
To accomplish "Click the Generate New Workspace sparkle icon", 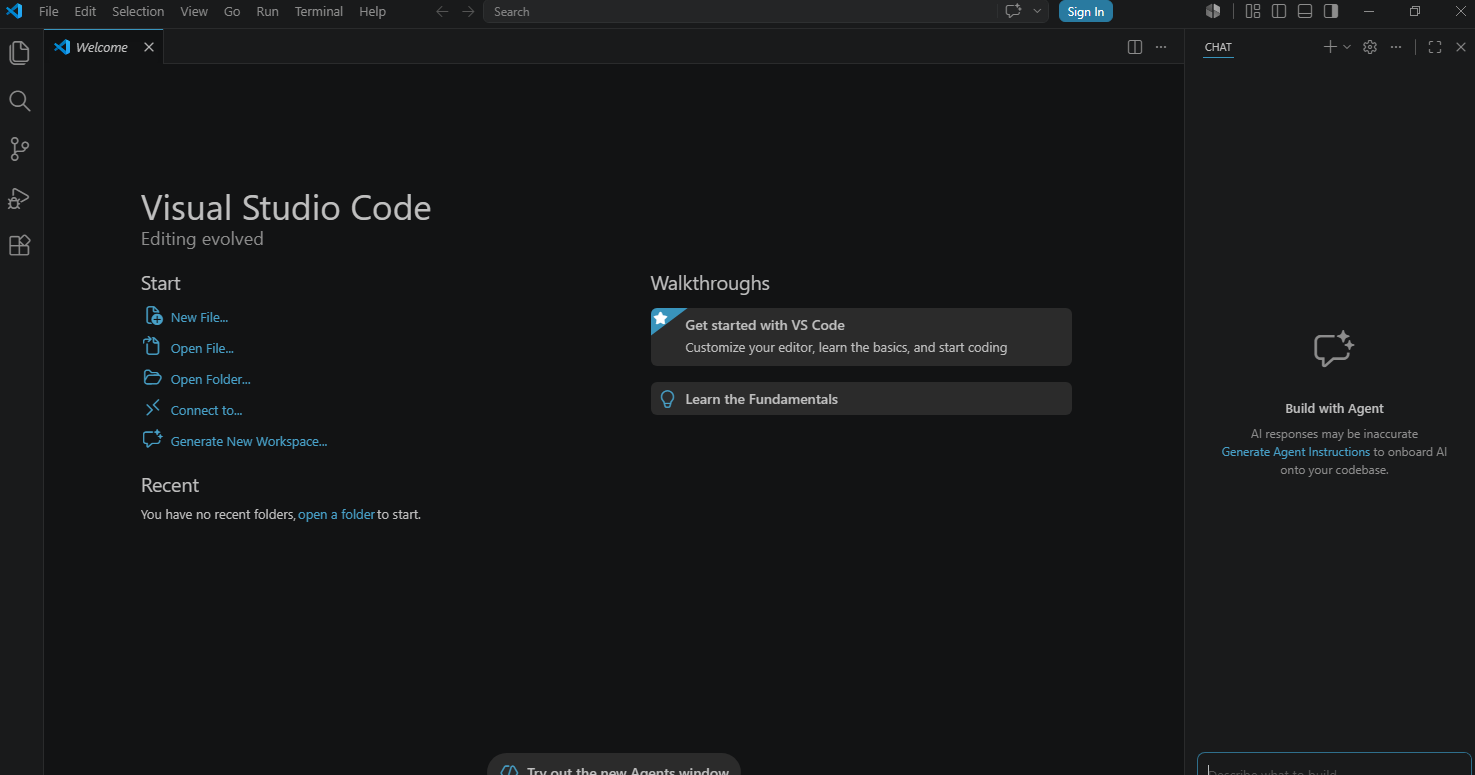I will (152, 439).
